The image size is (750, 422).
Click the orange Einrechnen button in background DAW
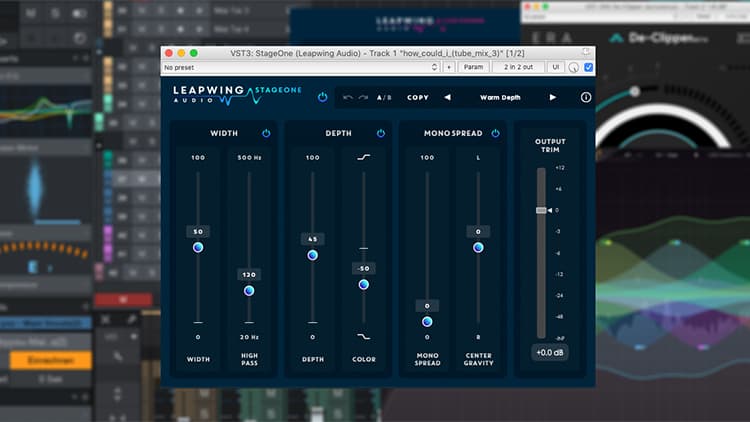pos(51,360)
